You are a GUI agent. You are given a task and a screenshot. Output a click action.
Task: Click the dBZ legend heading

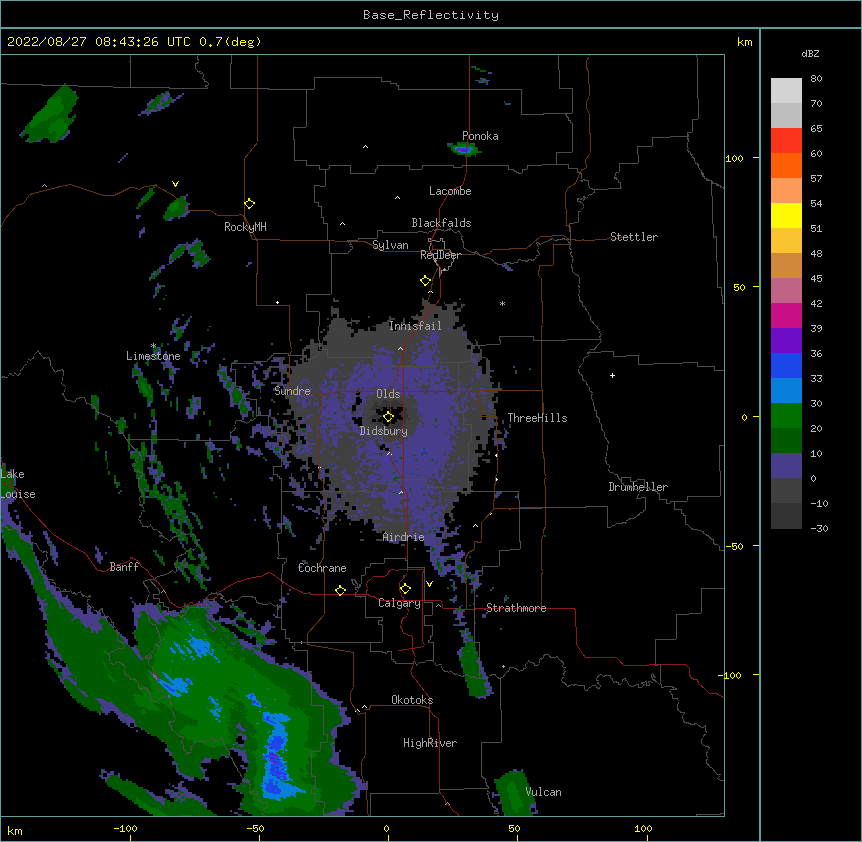pos(810,53)
